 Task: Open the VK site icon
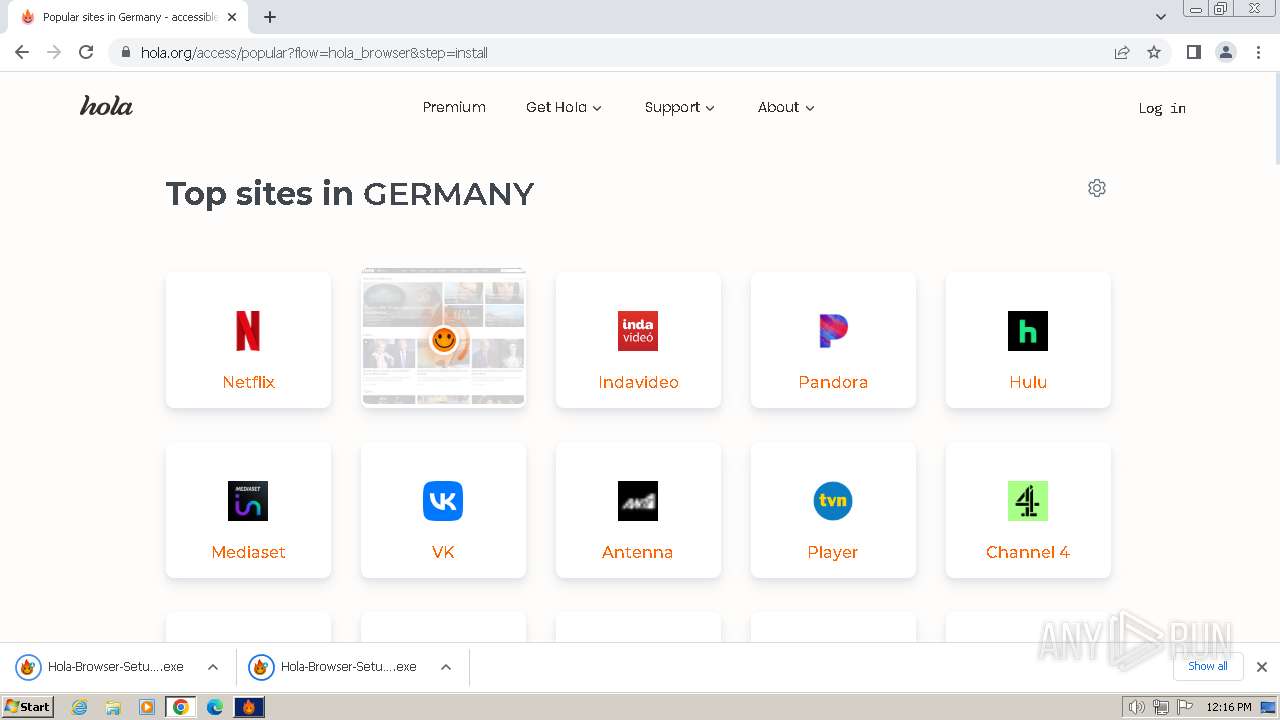click(443, 501)
